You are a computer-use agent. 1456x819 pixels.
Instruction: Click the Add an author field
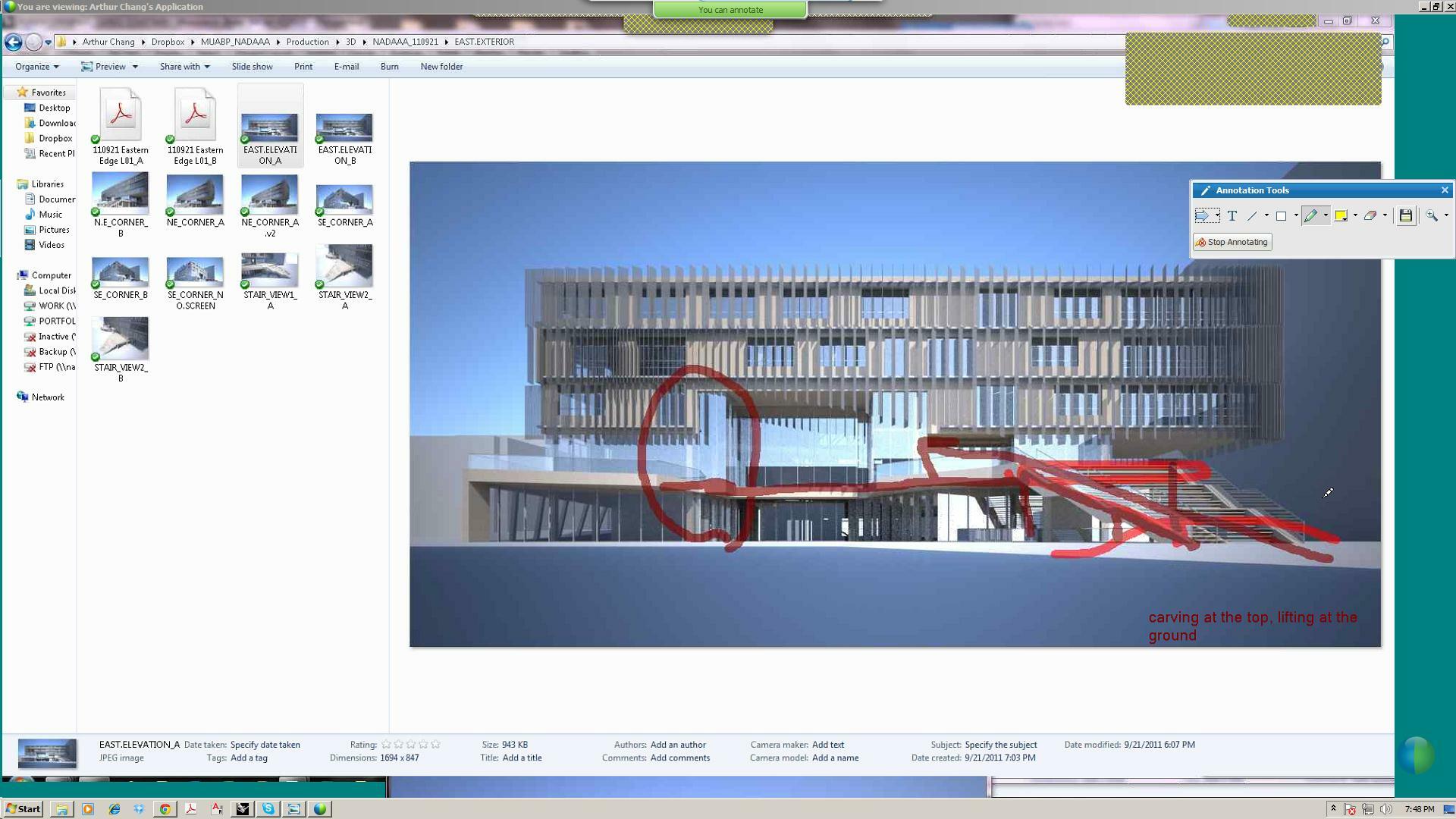(x=678, y=745)
